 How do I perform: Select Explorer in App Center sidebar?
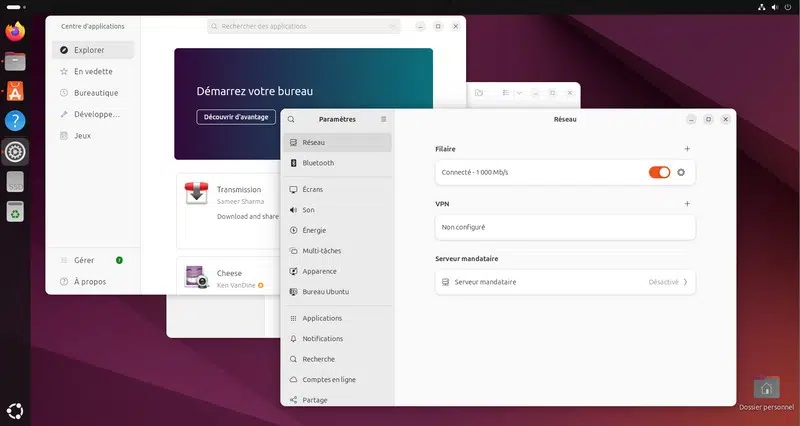tap(93, 50)
